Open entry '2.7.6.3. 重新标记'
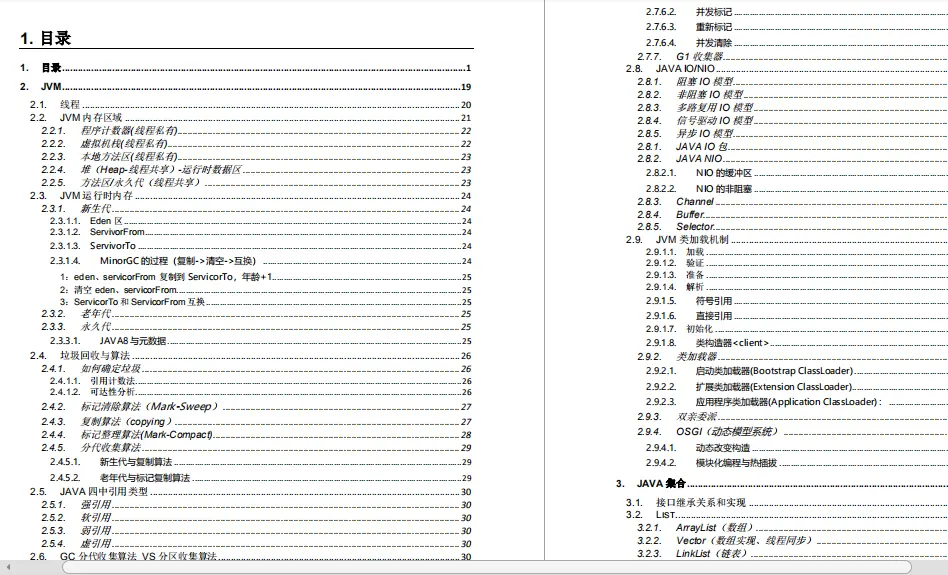 coord(796,27)
